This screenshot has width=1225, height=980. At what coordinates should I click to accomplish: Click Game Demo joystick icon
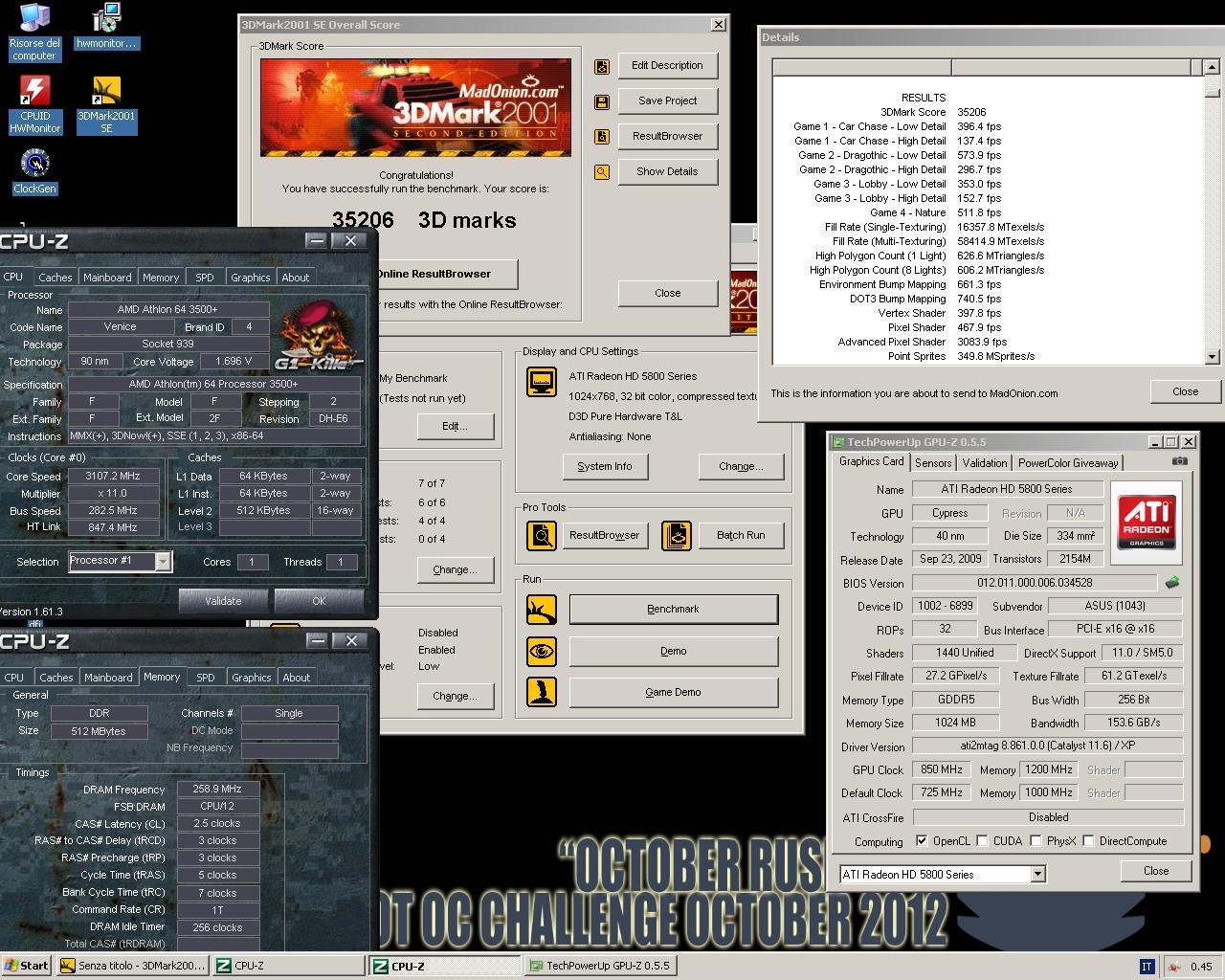[542, 692]
